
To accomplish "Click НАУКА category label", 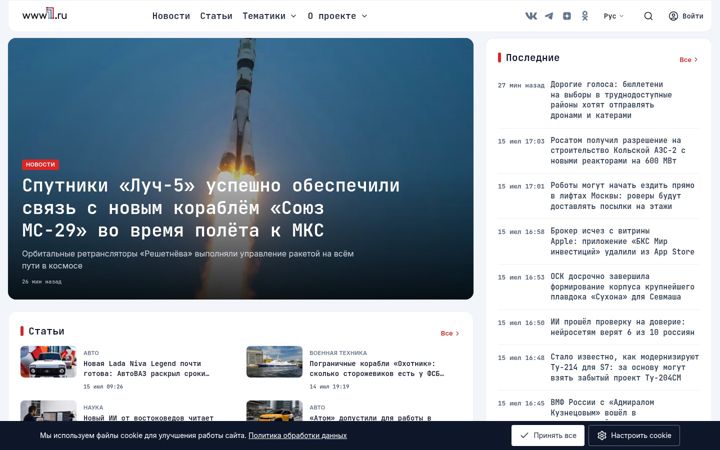I will pos(93,408).
